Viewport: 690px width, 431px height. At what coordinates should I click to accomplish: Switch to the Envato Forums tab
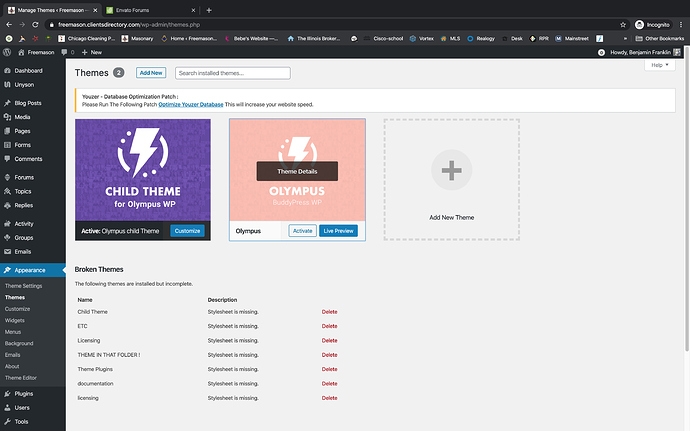[x=150, y=10]
